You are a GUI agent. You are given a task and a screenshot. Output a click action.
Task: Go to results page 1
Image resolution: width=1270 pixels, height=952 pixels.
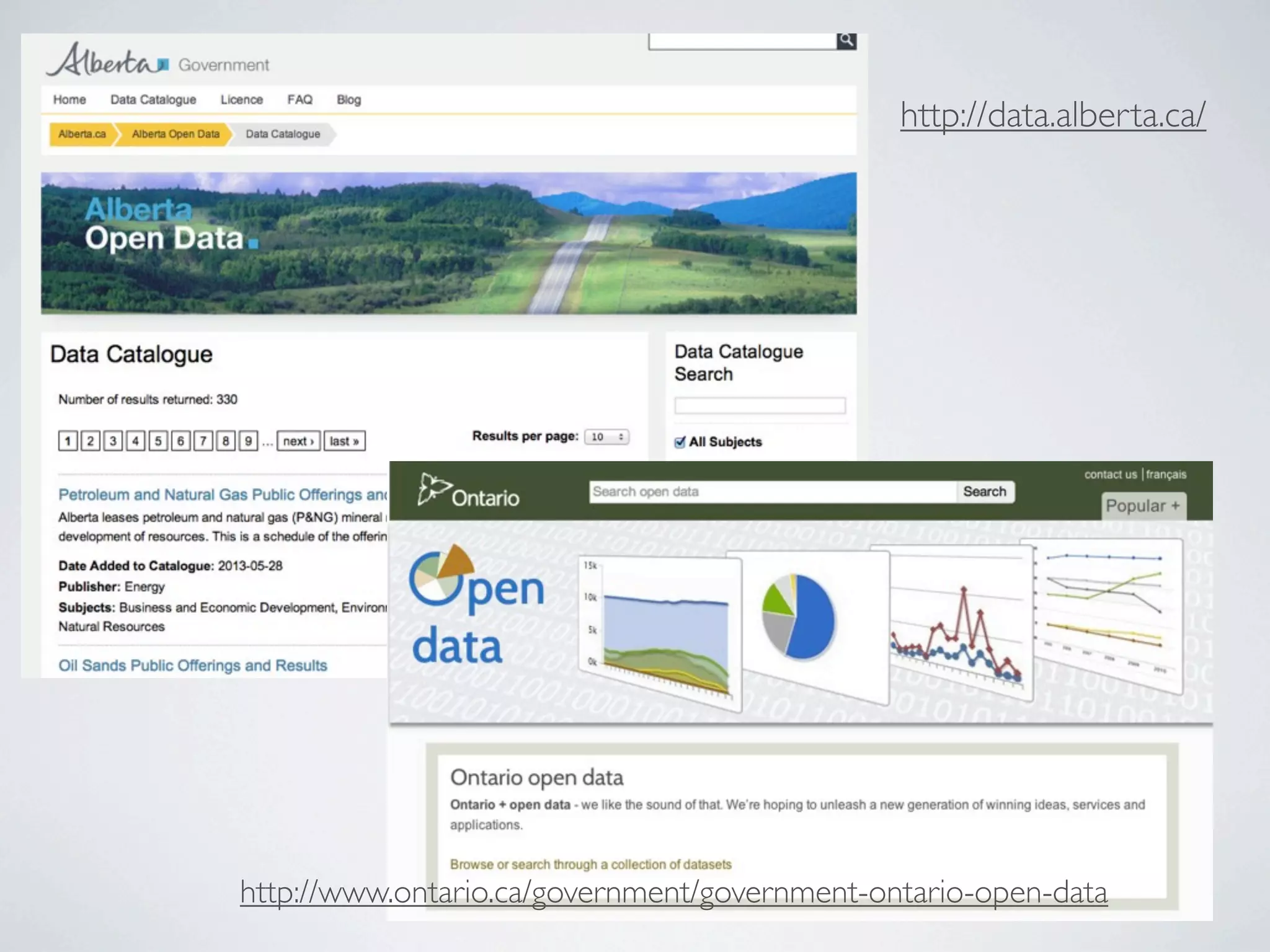point(68,441)
